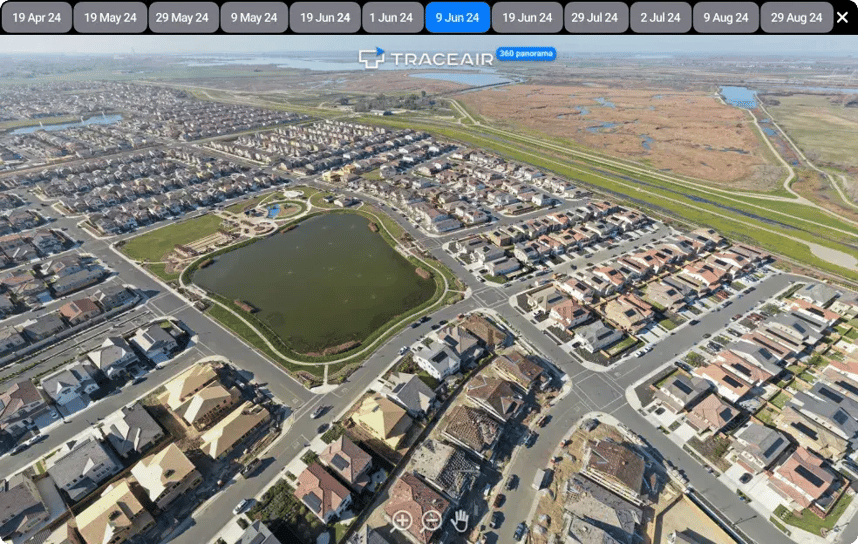Select the 19 Jun 24 tab beside 1 Jun 24
This screenshot has height=544, width=858.
pos(325,18)
